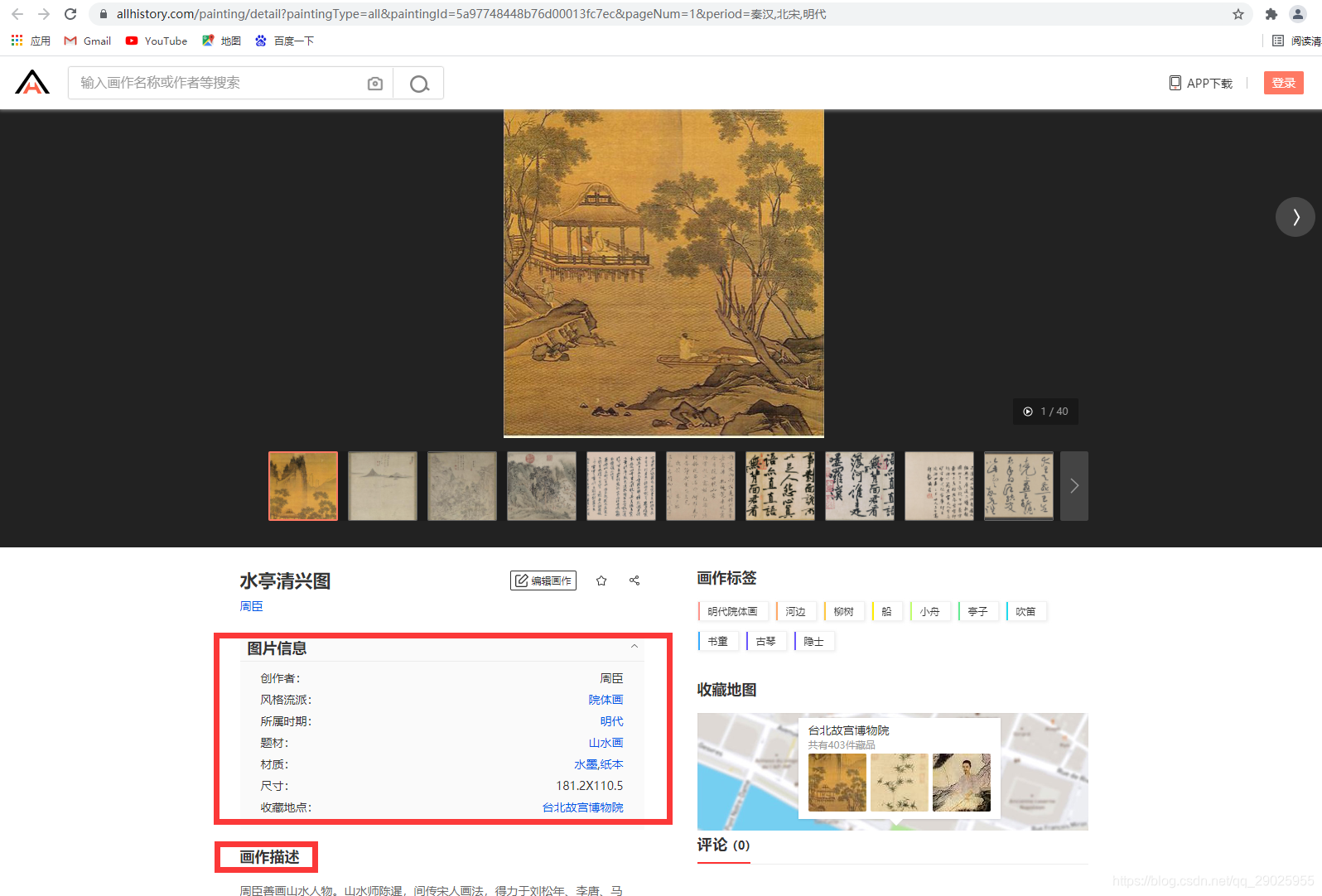The height and width of the screenshot is (896, 1322).
Task: Click the 登录 login button
Action: coord(1284,83)
